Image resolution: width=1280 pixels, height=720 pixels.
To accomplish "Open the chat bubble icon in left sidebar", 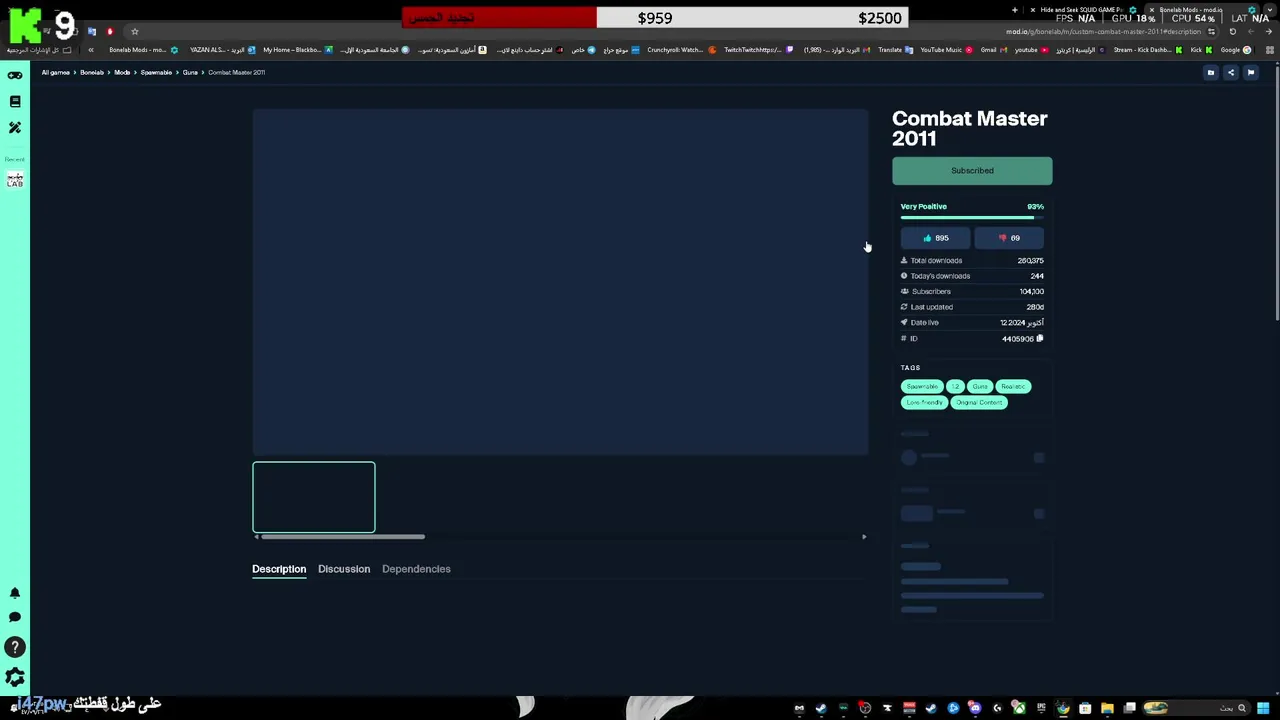I will [x=15, y=618].
